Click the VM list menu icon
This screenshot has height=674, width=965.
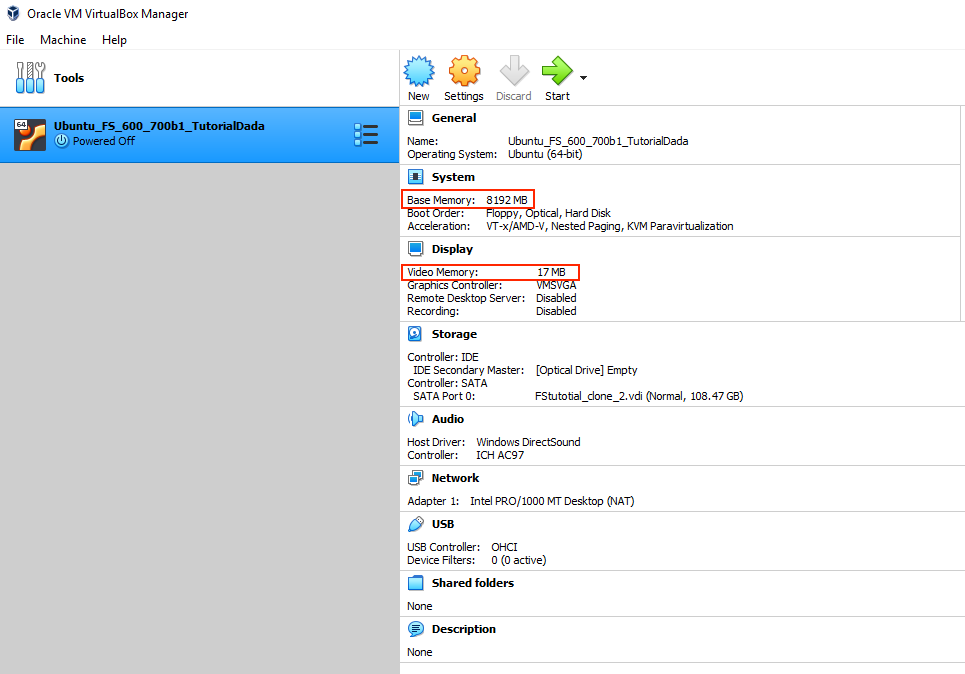[x=366, y=135]
